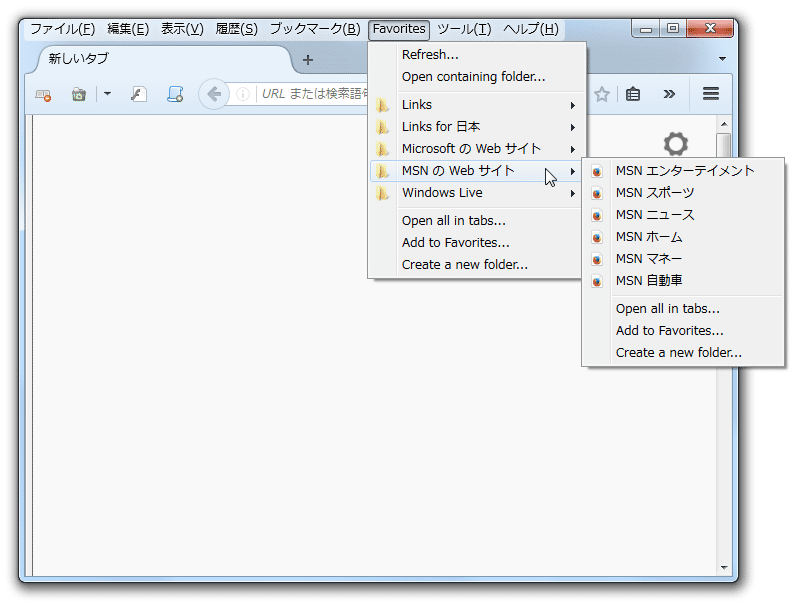794x604 pixels.
Task: Click Links for 日本 folder icon
Action: click(x=383, y=127)
